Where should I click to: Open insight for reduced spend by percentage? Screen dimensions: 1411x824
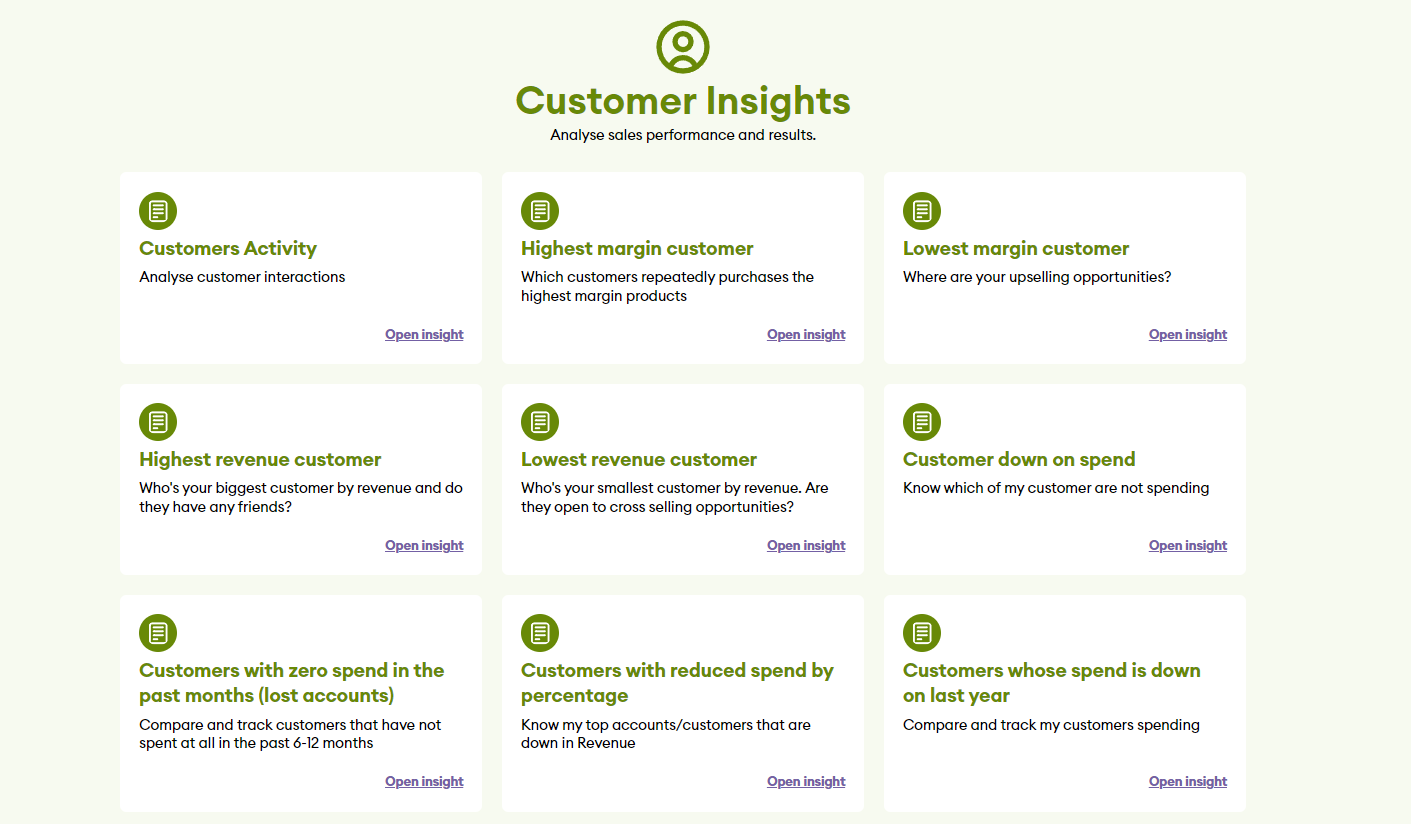pos(806,782)
